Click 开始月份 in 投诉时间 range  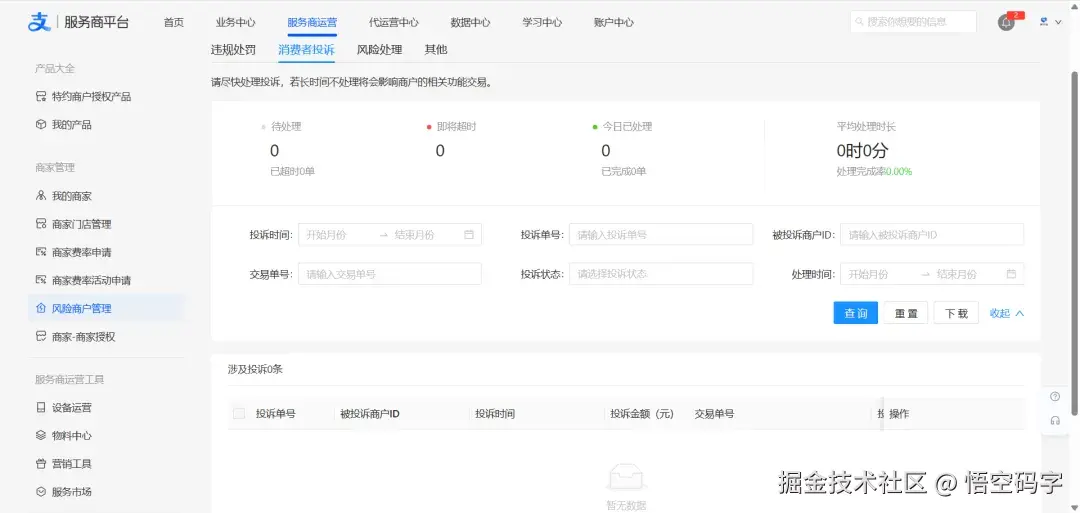(326, 235)
